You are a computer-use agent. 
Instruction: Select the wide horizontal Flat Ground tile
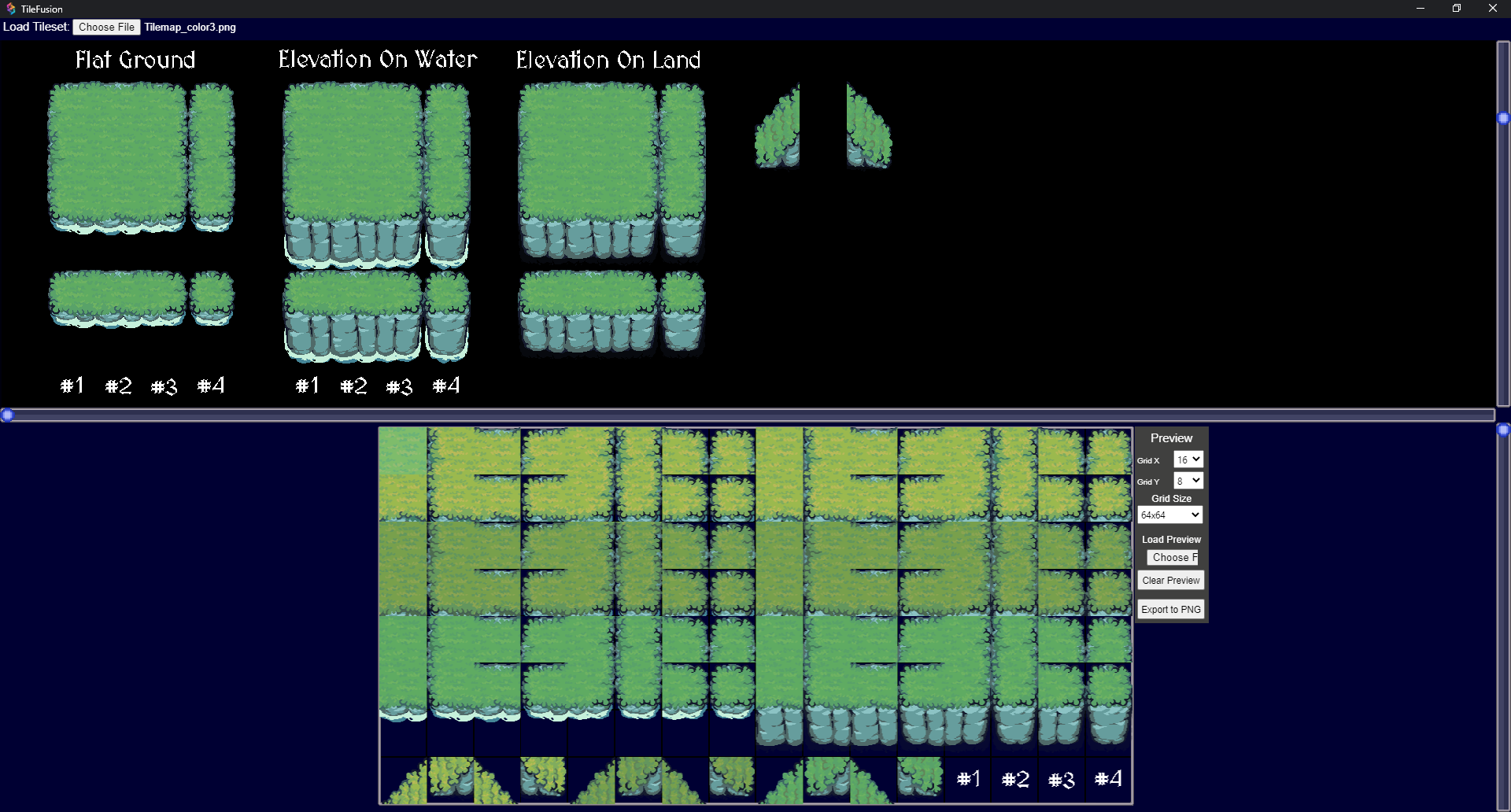point(117,298)
